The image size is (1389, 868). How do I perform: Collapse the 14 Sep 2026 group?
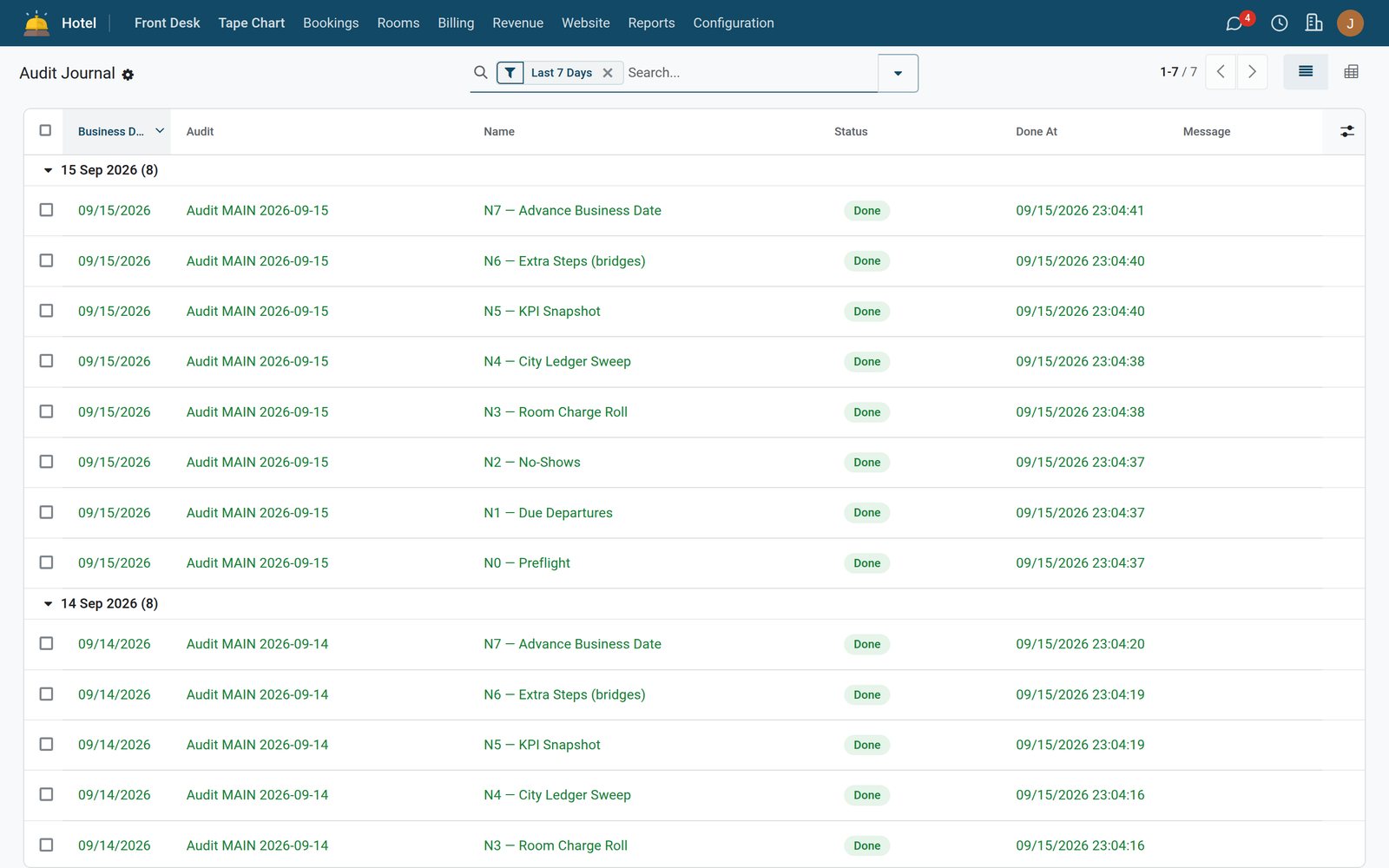[x=48, y=603]
